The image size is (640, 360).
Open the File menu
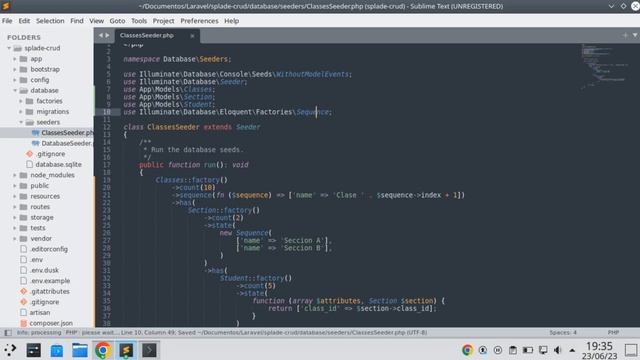pos(7,21)
